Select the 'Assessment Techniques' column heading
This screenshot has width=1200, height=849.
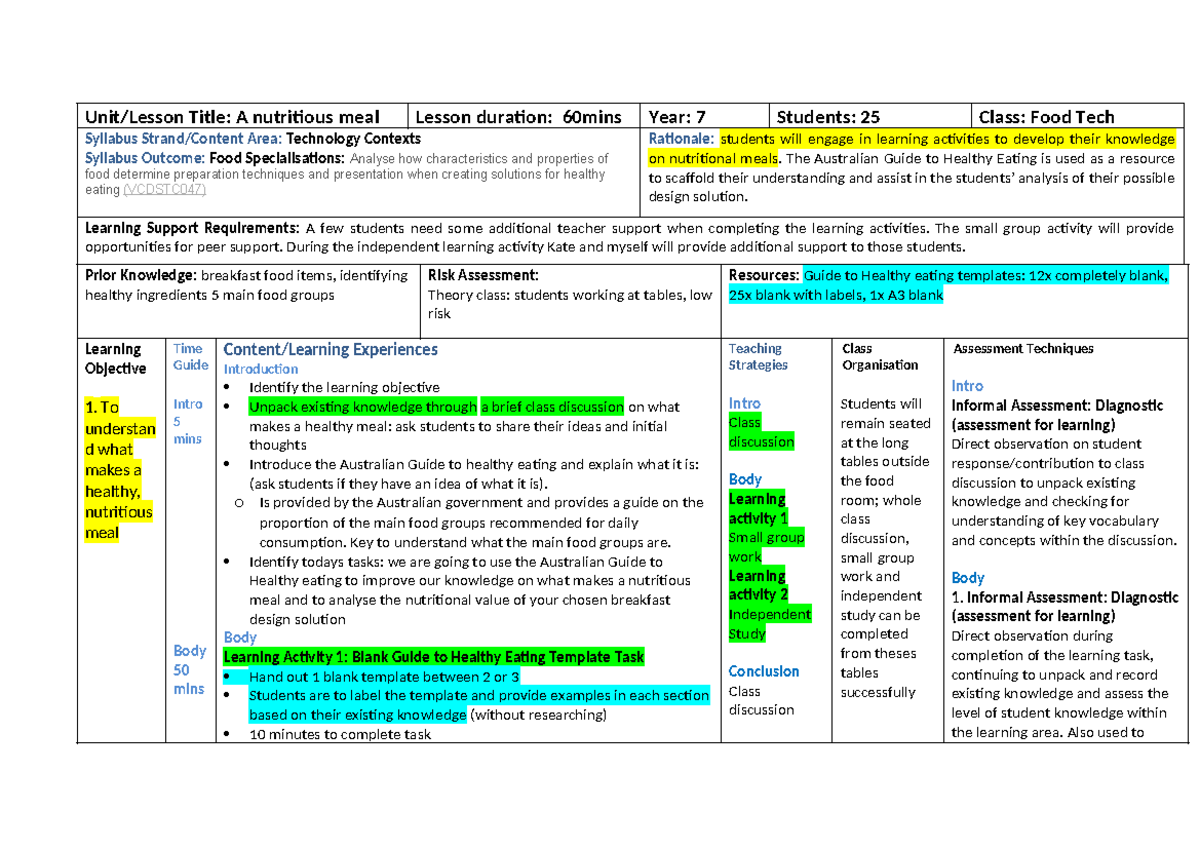(1023, 349)
